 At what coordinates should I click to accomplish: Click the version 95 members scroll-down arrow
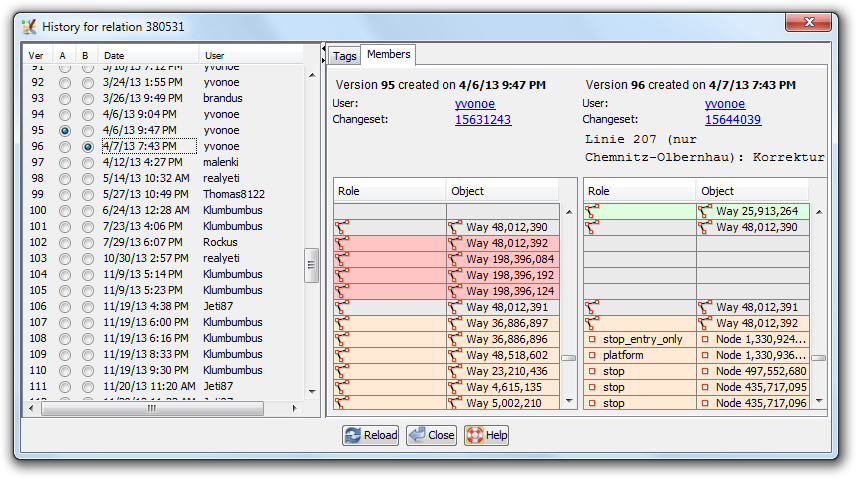click(569, 401)
